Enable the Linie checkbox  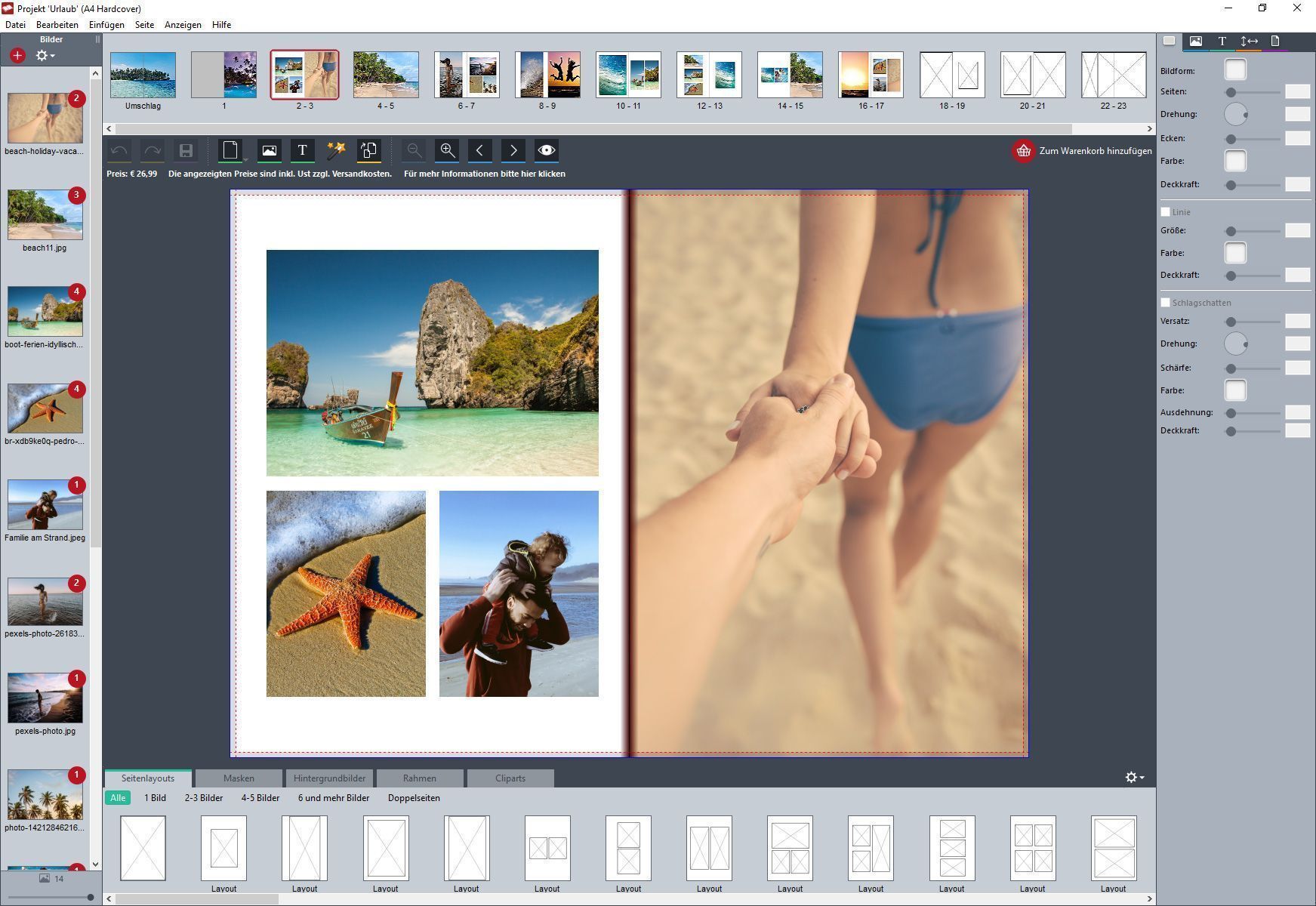pyautogui.click(x=1165, y=212)
